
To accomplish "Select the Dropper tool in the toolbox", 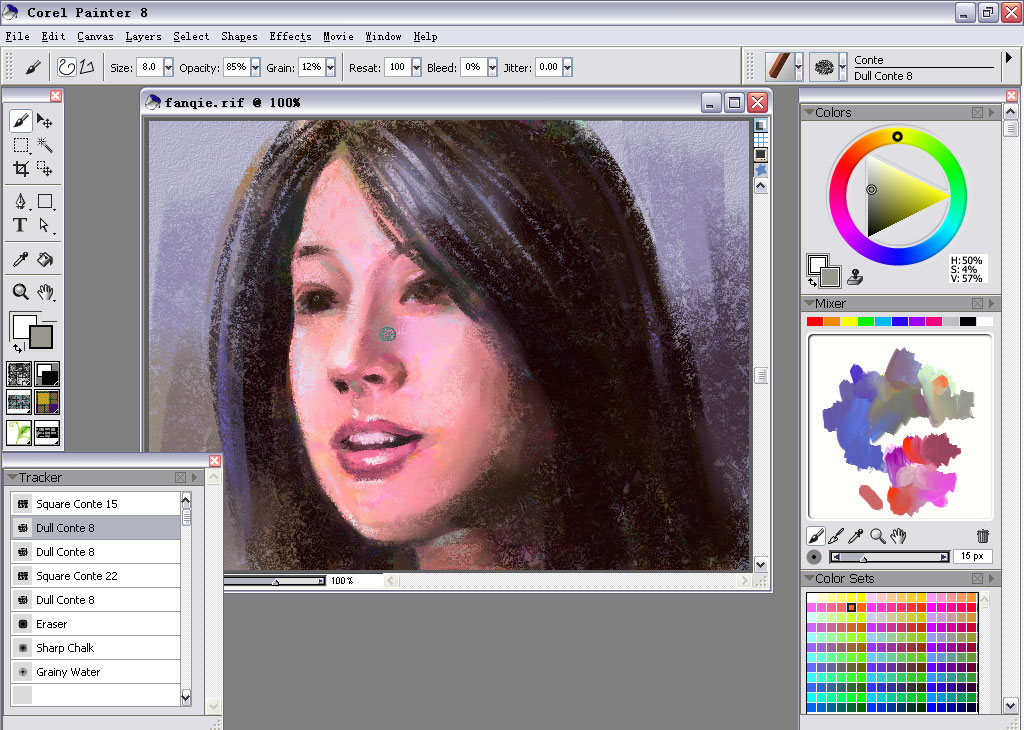I will coord(20,259).
